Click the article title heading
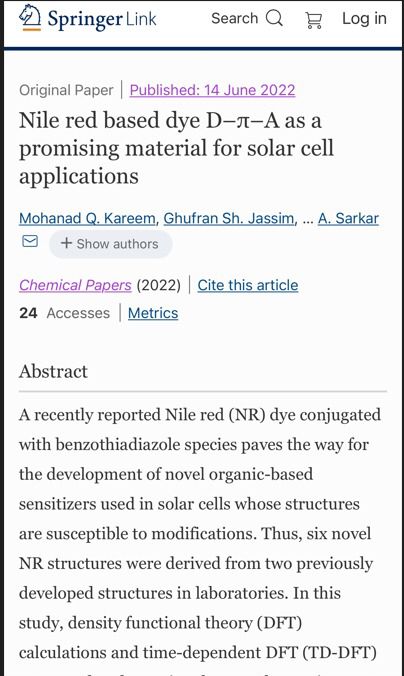Viewport: 404px width, 676px height. pos(176,148)
